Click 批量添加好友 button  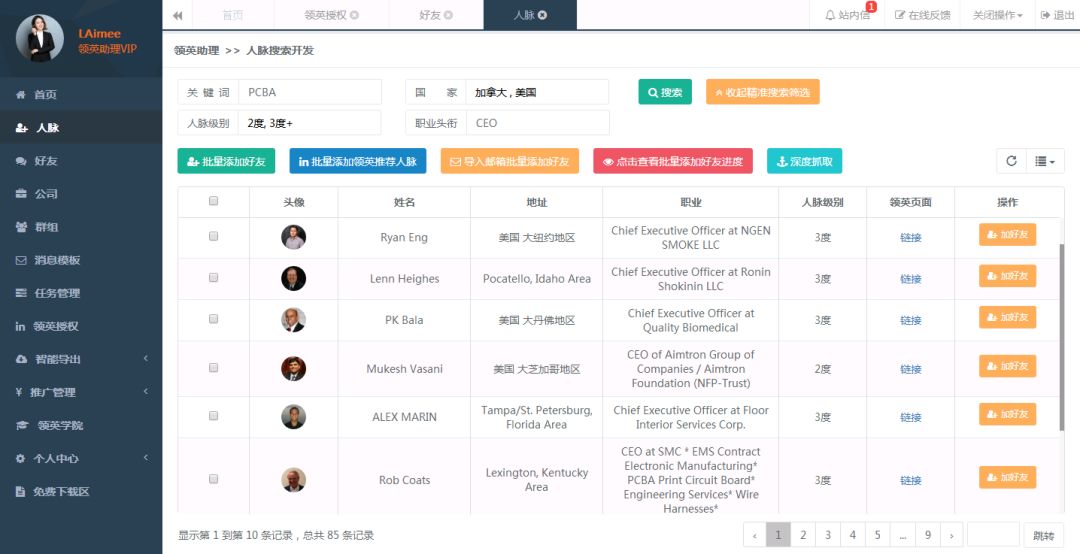coord(226,161)
